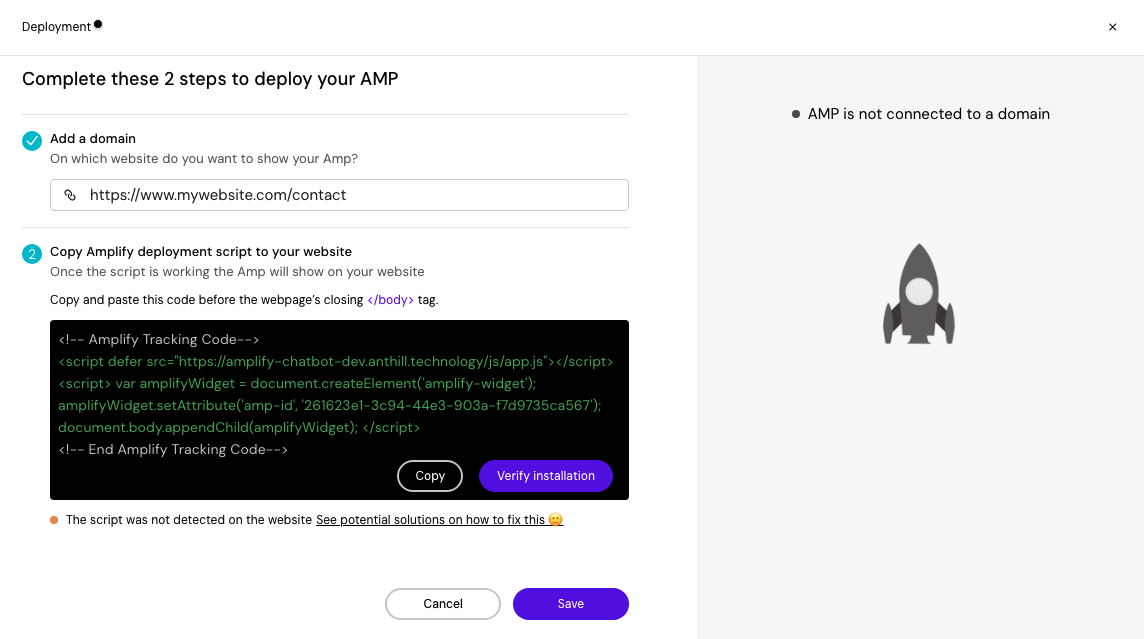Copy the Amplify tracking code
This screenshot has height=639, width=1144.
point(430,476)
